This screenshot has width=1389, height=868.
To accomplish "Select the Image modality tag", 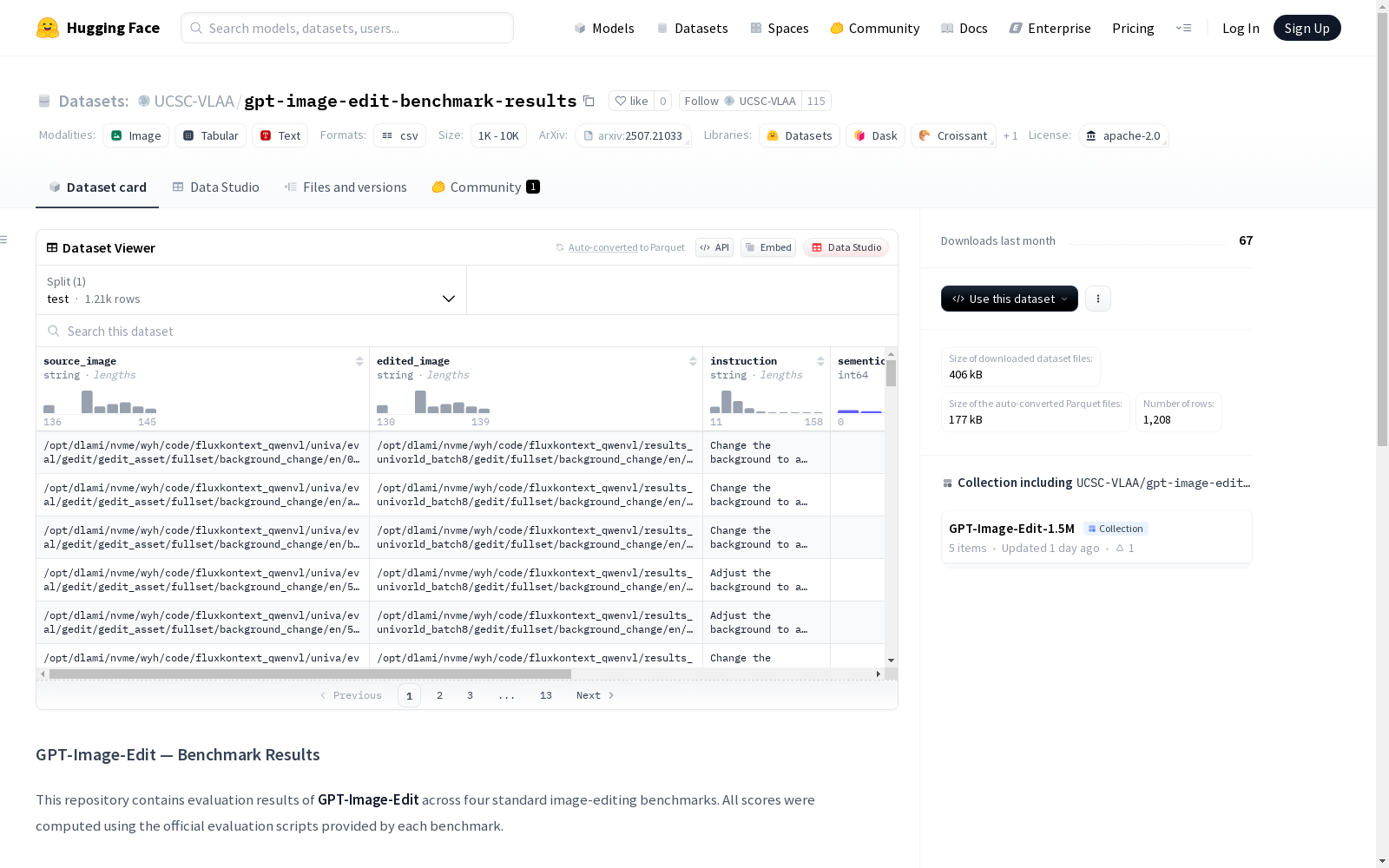I will [x=136, y=135].
